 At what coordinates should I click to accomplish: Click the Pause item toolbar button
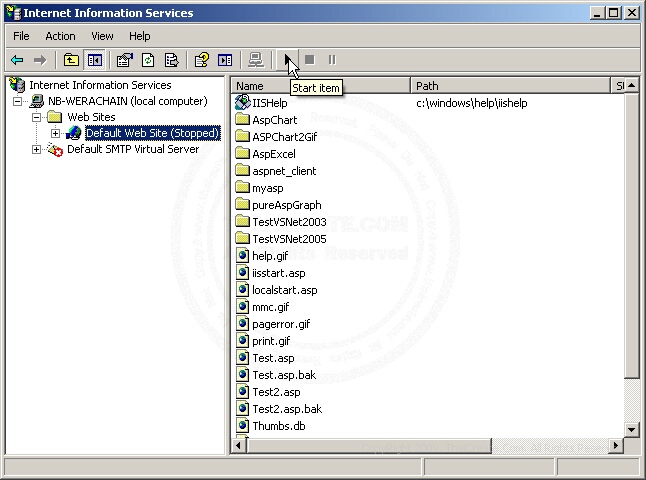click(332, 60)
